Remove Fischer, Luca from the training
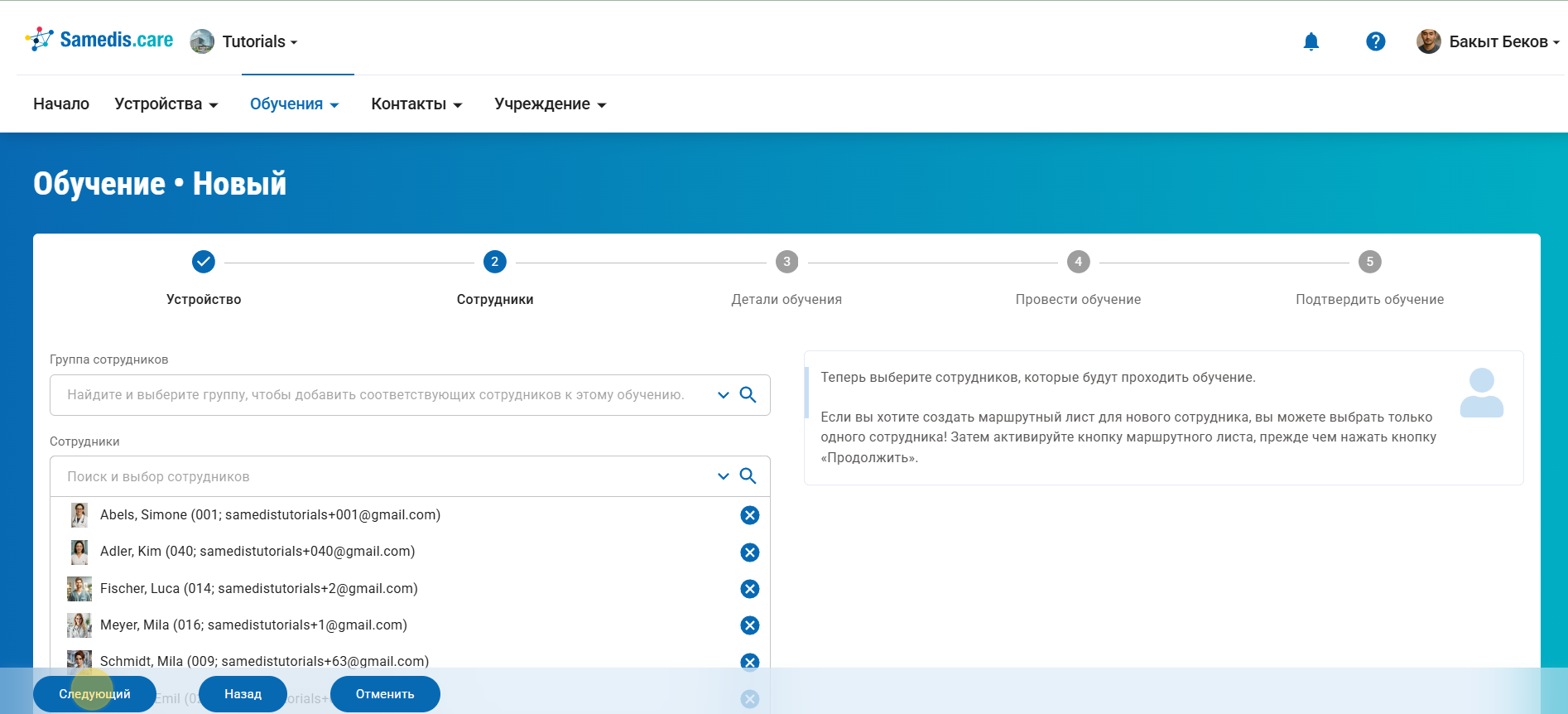 pyautogui.click(x=749, y=589)
